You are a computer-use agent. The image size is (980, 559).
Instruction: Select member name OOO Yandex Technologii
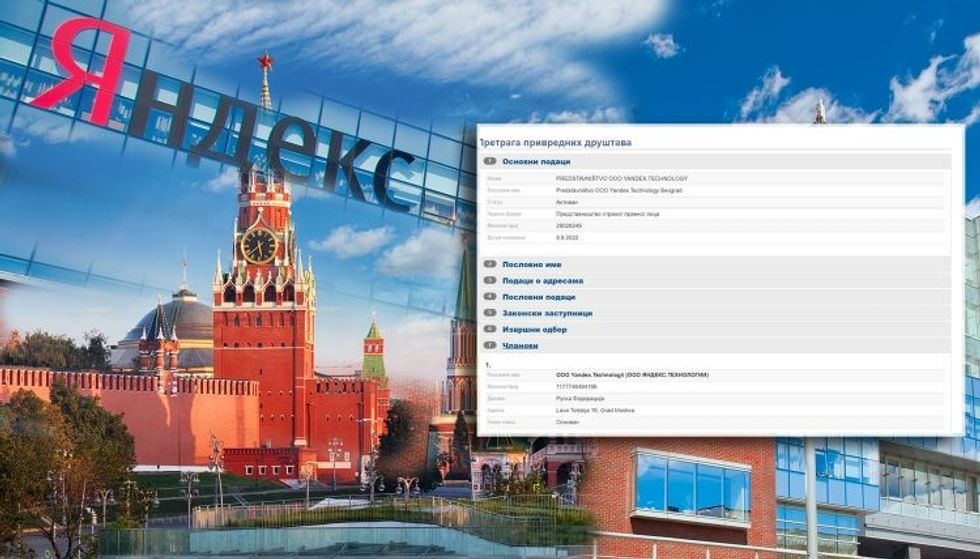coord(632,375)
